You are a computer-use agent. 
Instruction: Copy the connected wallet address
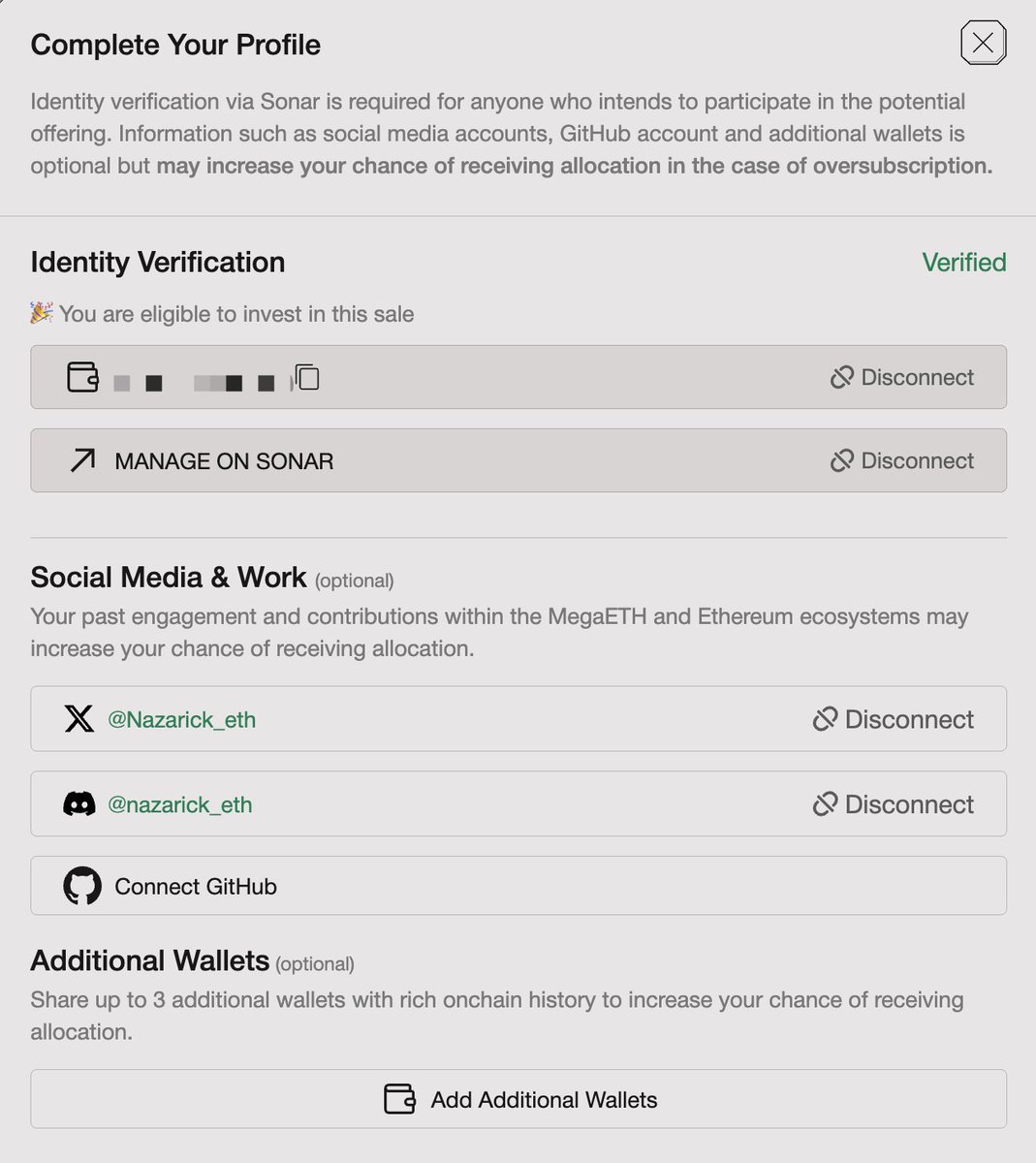click(307, 377)
